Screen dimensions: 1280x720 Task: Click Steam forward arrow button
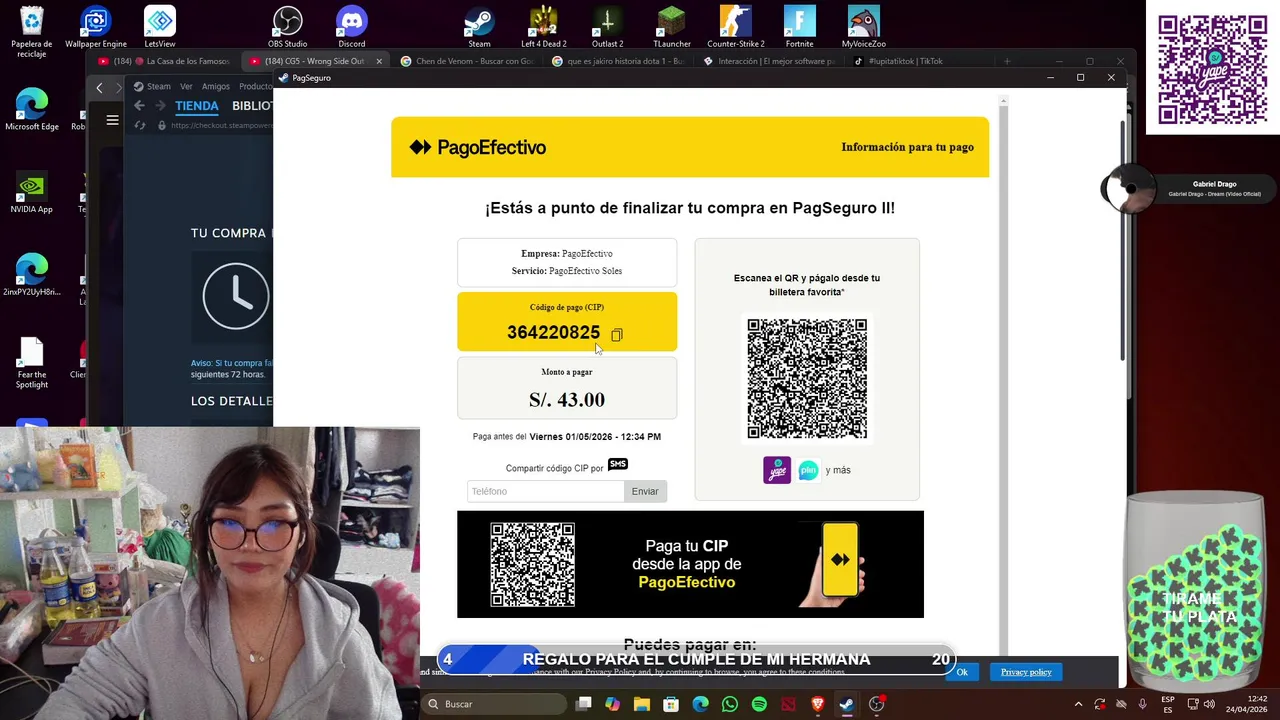point(160,106)
